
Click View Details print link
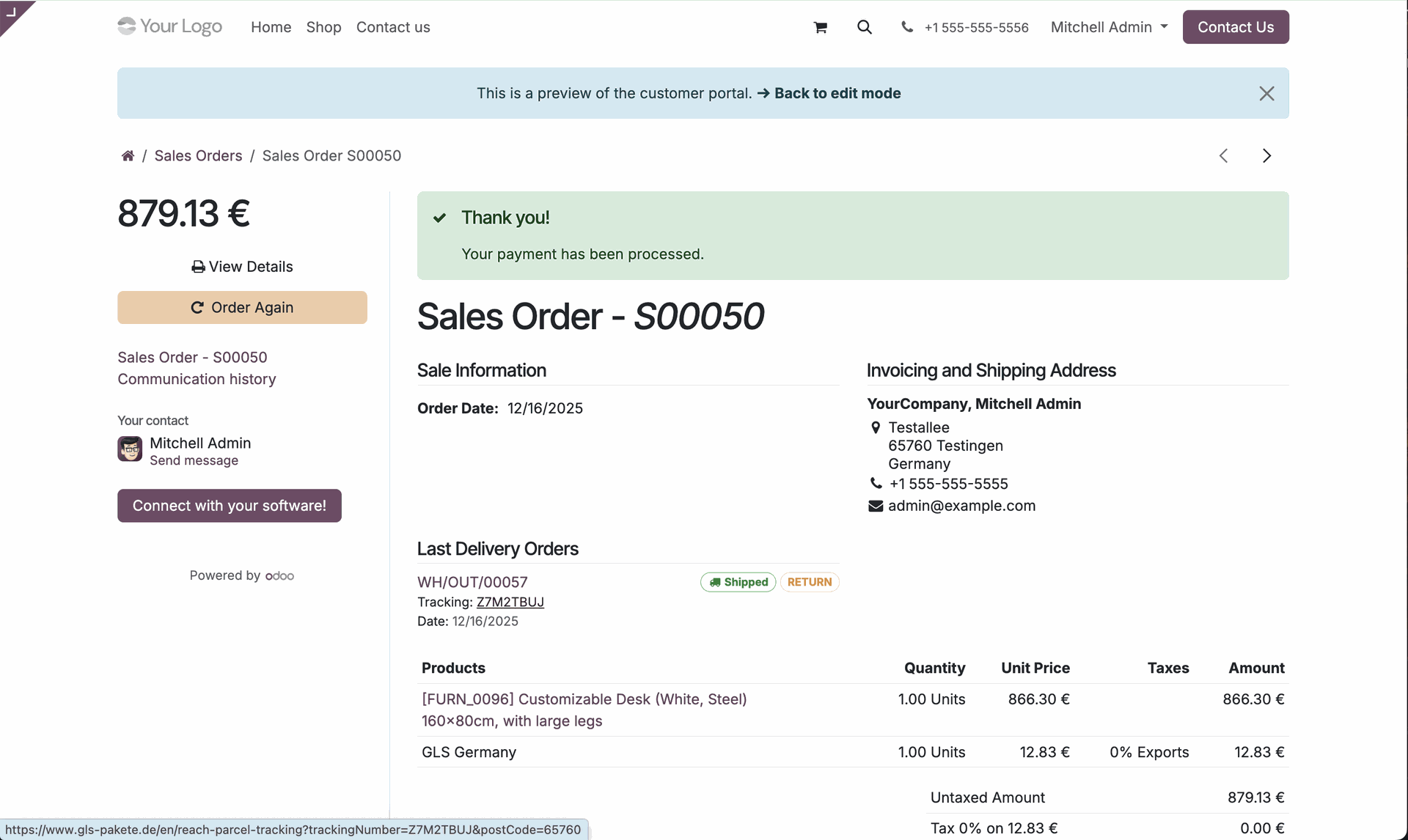point(242,267)
